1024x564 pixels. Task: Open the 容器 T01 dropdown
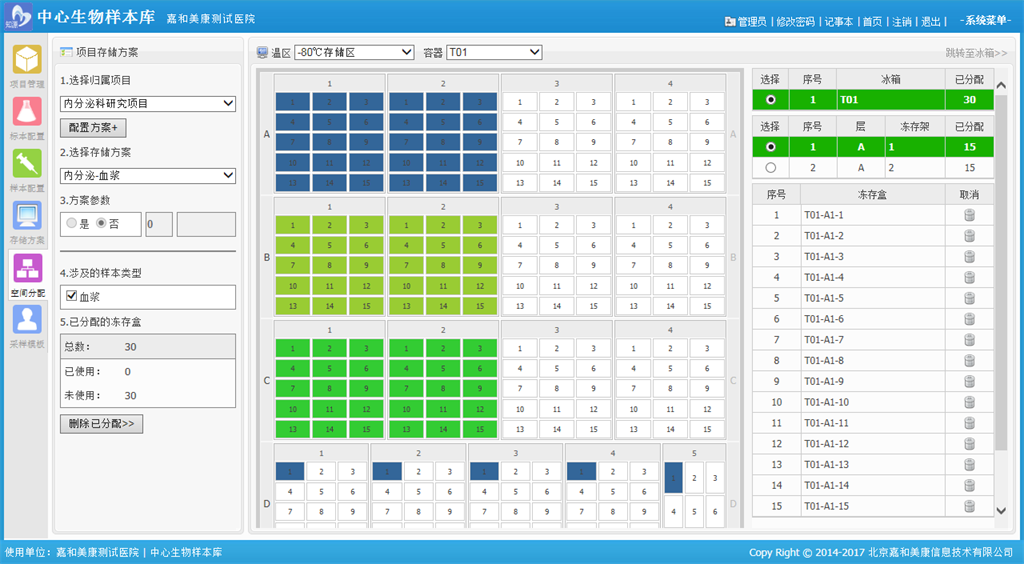494,52
